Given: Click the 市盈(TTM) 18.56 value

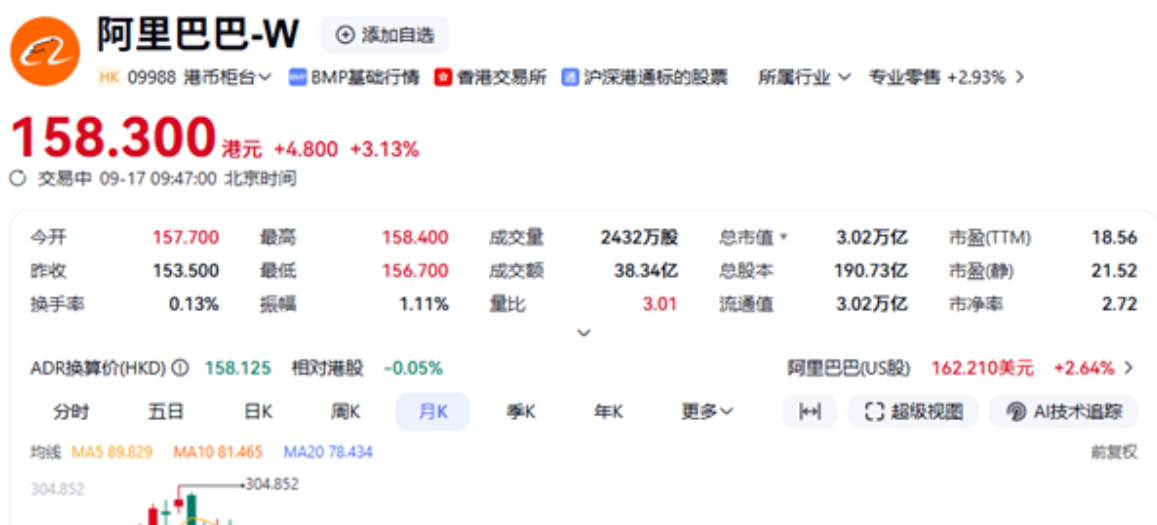Looking at the screenshot, I should coord(1114,238).
